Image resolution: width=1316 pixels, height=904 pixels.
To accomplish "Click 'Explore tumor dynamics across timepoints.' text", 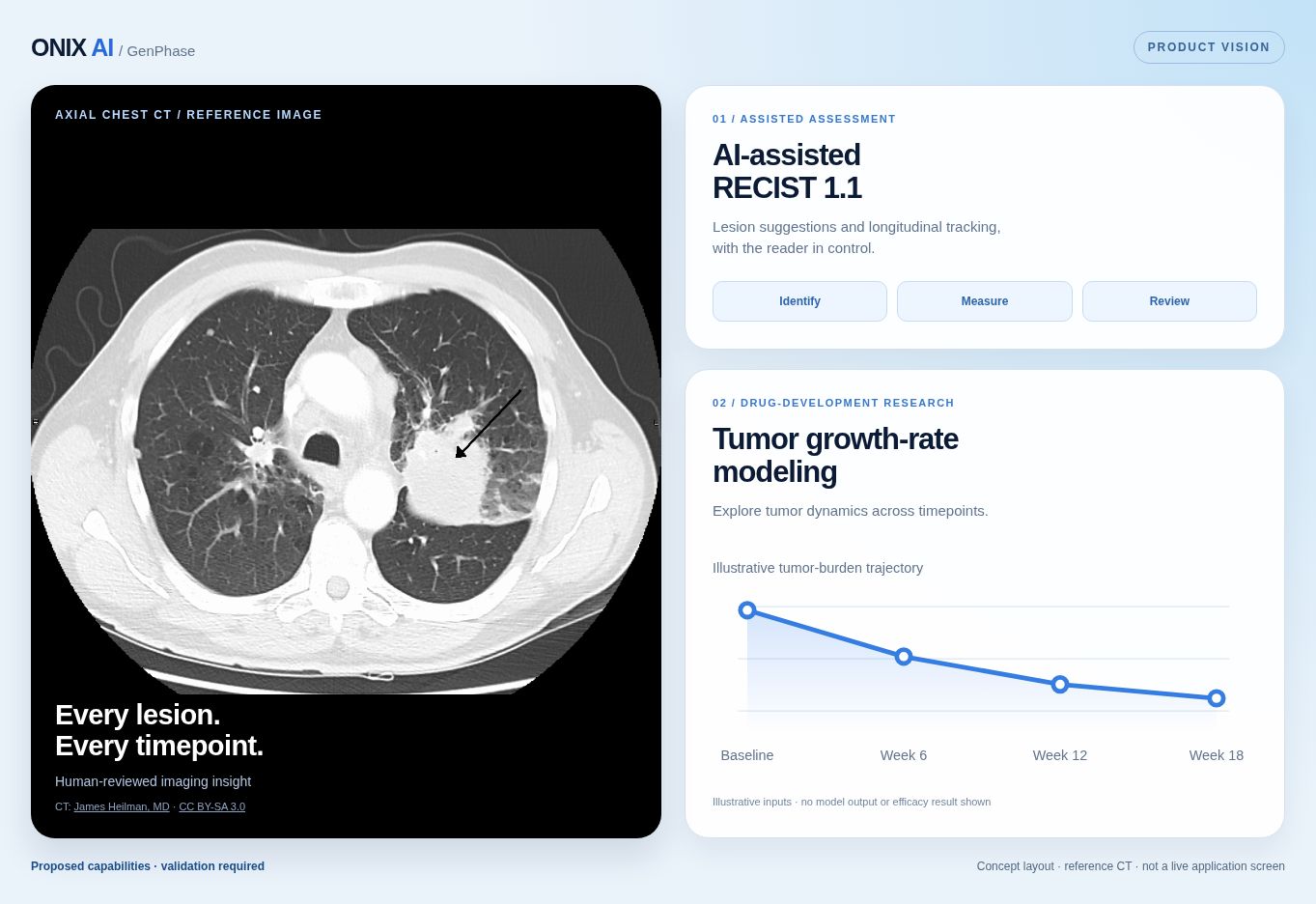I will pos(851,511).
